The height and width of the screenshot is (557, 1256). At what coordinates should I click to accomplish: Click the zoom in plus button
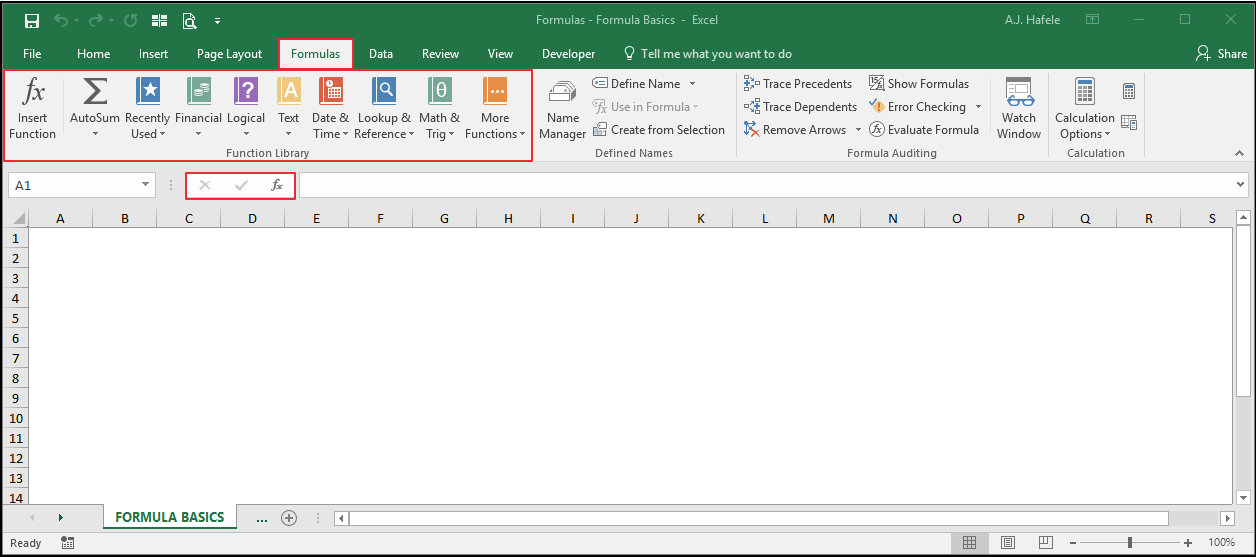pyautogui.click(x=1188, y=543)
